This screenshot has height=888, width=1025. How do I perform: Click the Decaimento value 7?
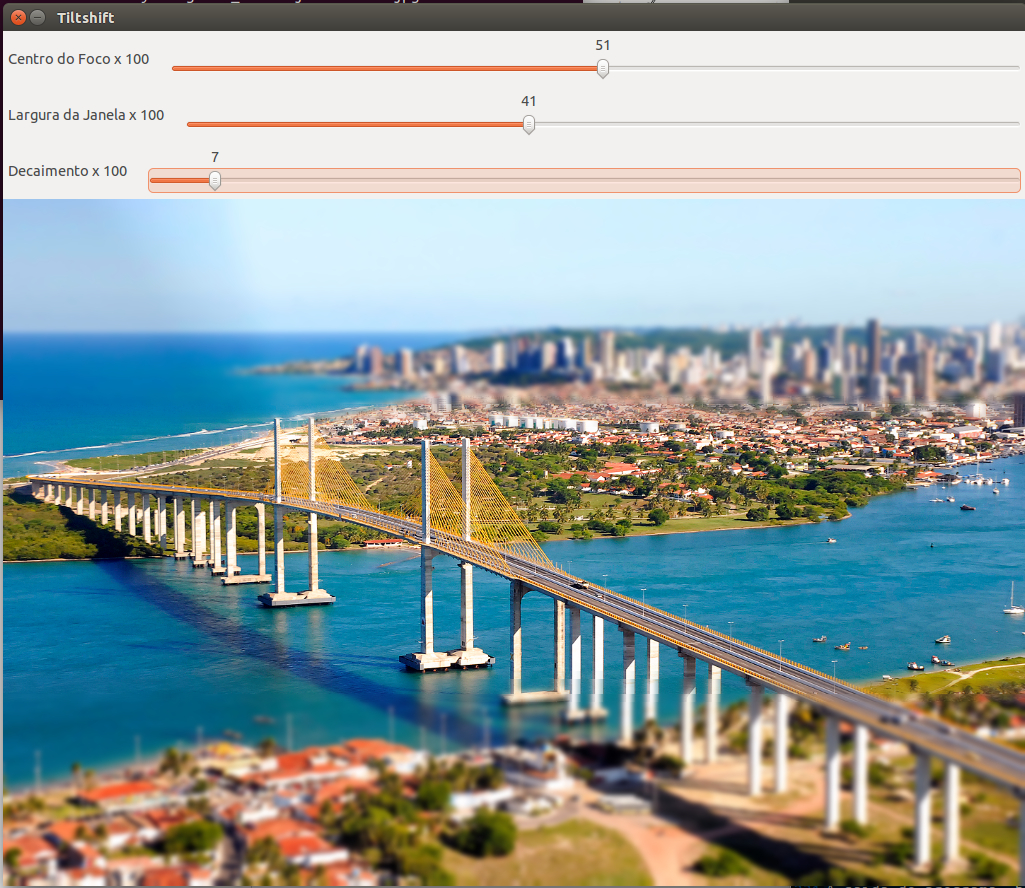[x=215, y=157]
